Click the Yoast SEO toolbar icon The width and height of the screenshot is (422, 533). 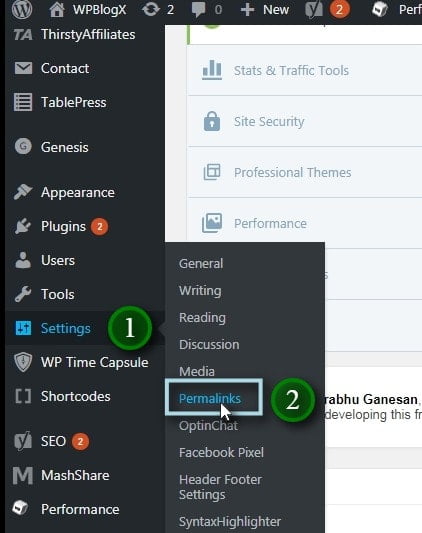(x=314, y=10)
